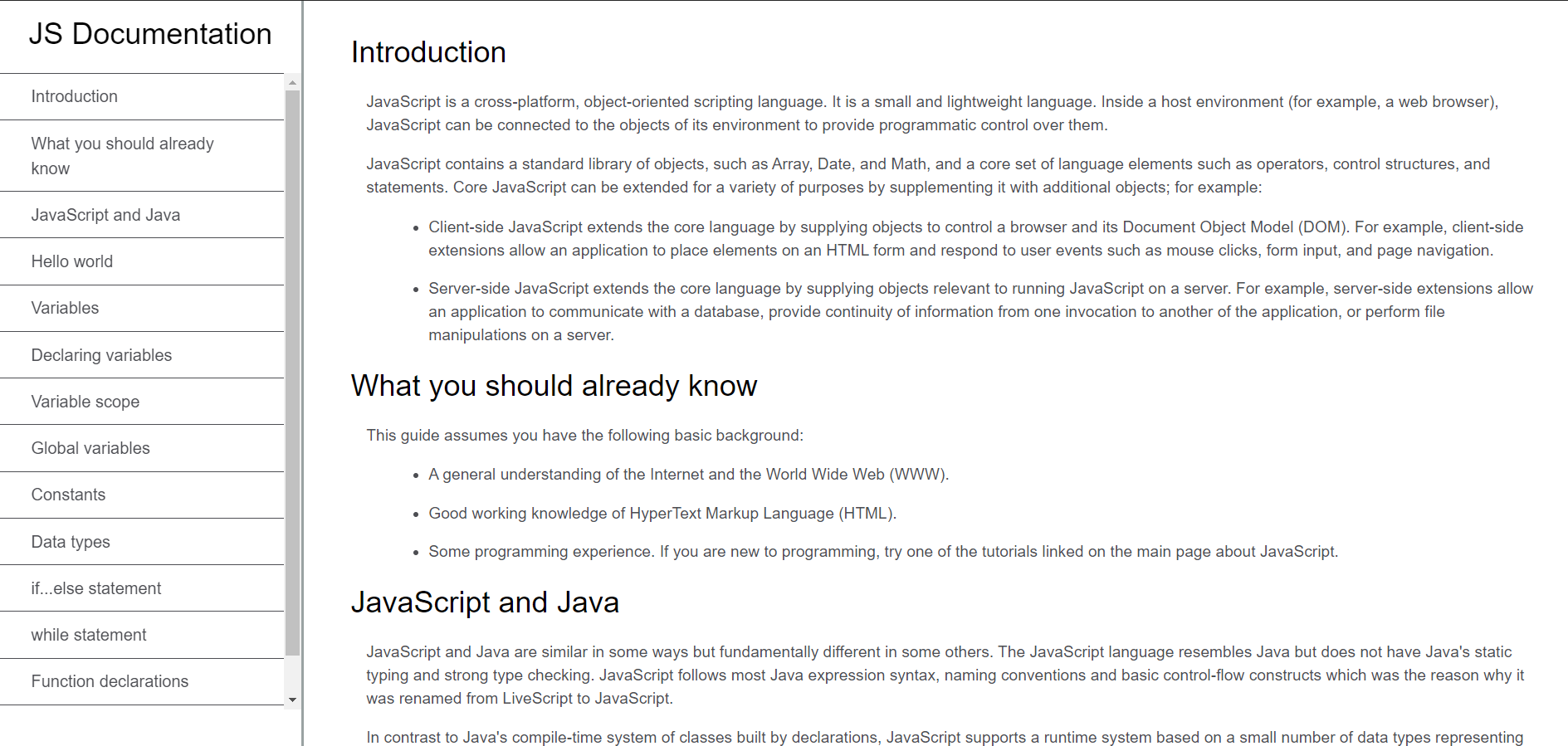Click the JavaScript and Java content heading
The image size is (1568, 746).
(x=485, y=602)
